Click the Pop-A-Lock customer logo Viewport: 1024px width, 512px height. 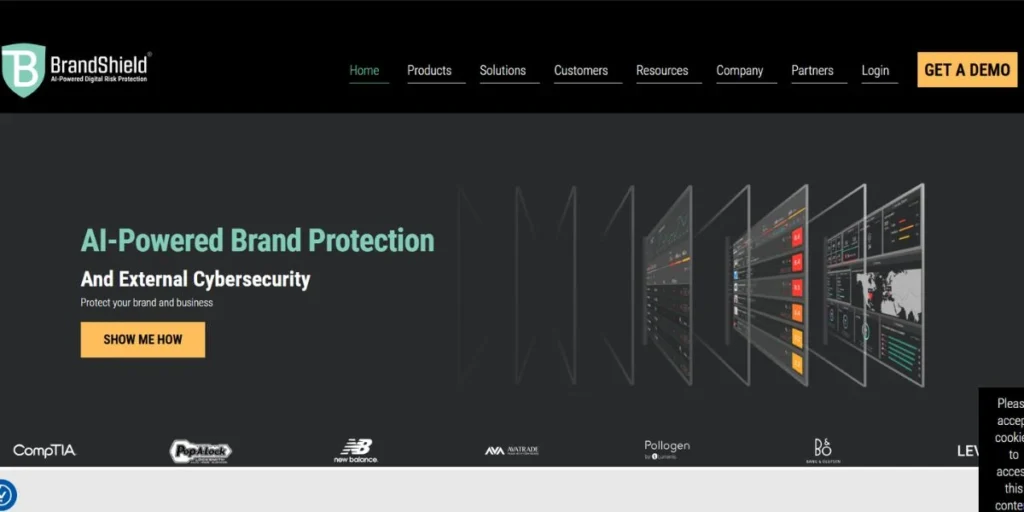pos(200,451)
